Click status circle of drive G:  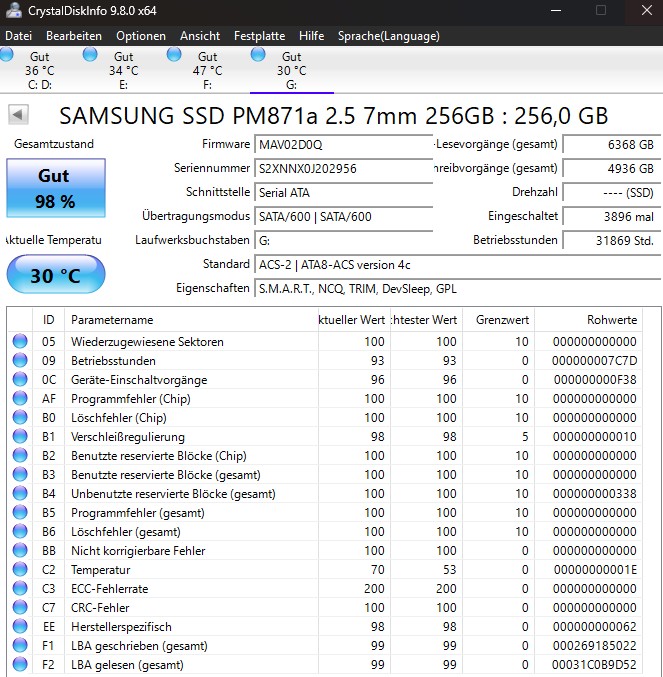pos(258,55)
